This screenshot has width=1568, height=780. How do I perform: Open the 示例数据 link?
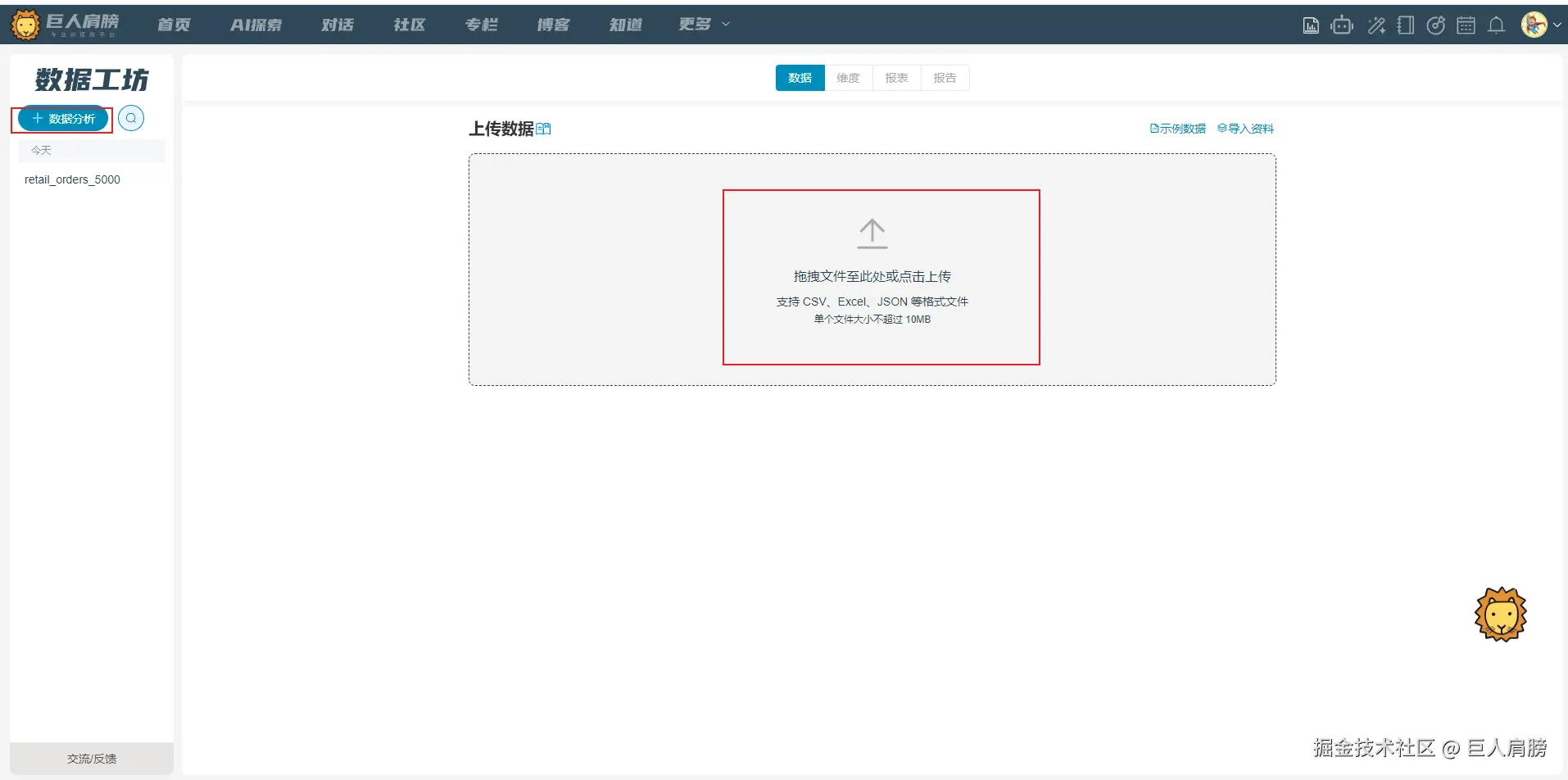(x=1178, y=129)
